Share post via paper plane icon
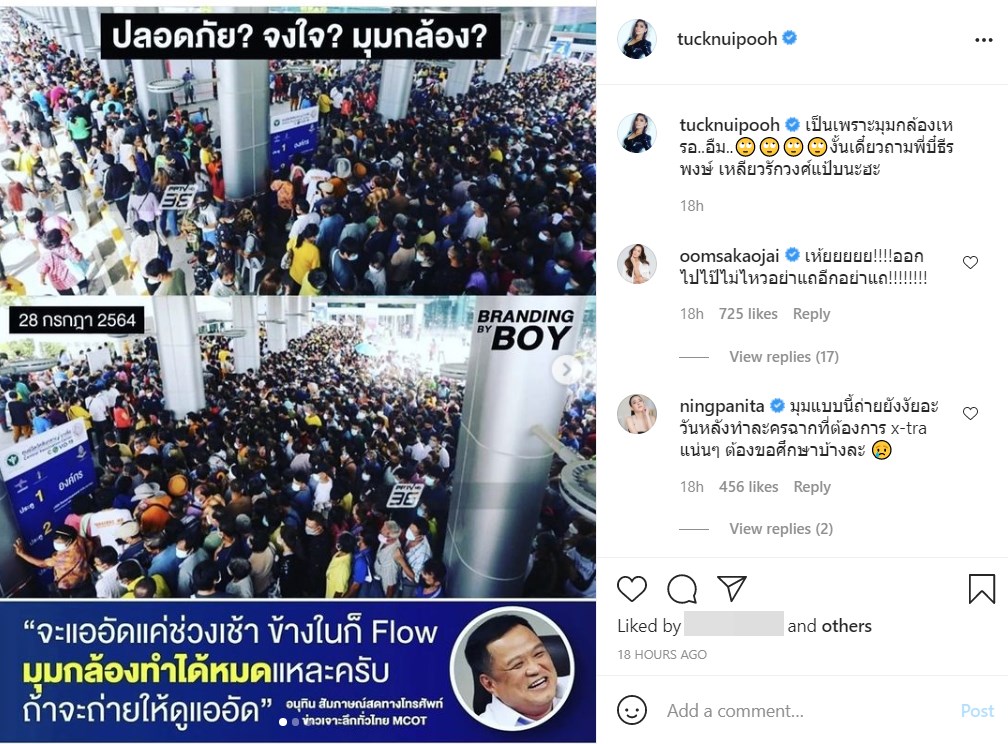Image resolution: width=1008 pixels, height=744 pixels. pyautogui.click(x=732, y=588)
